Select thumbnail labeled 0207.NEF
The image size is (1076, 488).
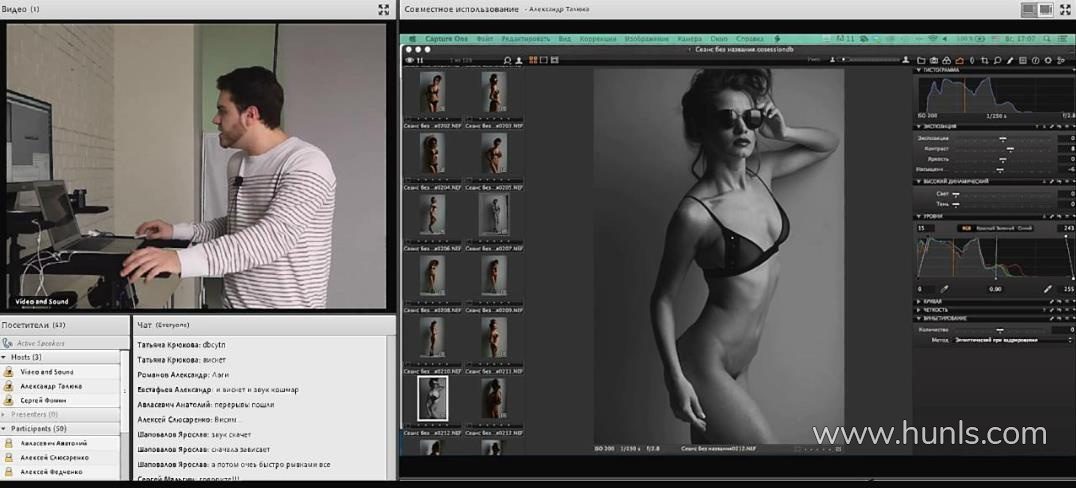(x=493, y=215)
